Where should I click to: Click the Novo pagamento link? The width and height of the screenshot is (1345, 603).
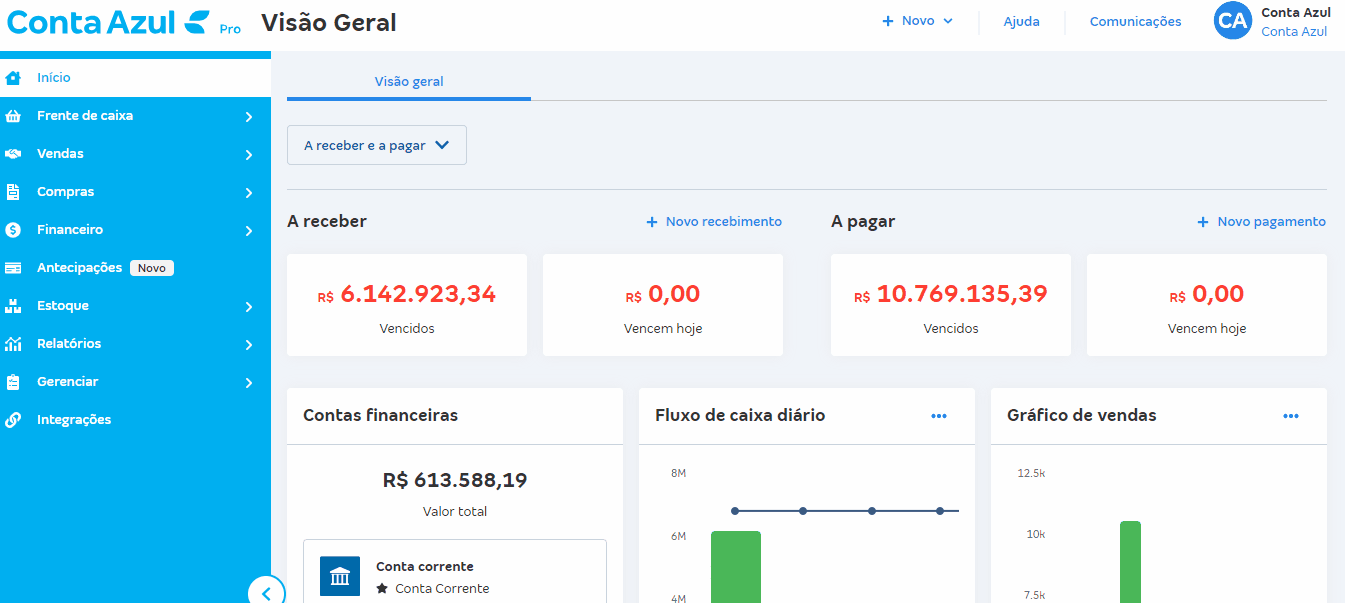(x=1260, y=221)
